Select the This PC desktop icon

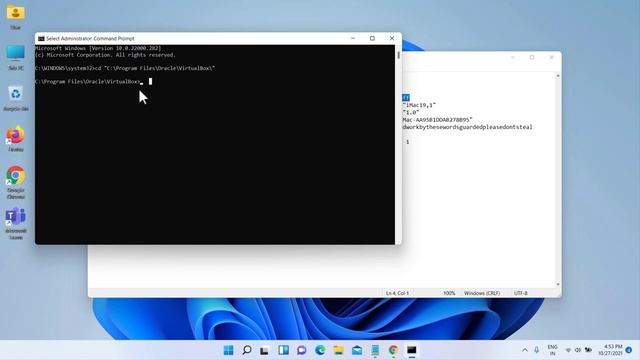(x=16, y=58)
